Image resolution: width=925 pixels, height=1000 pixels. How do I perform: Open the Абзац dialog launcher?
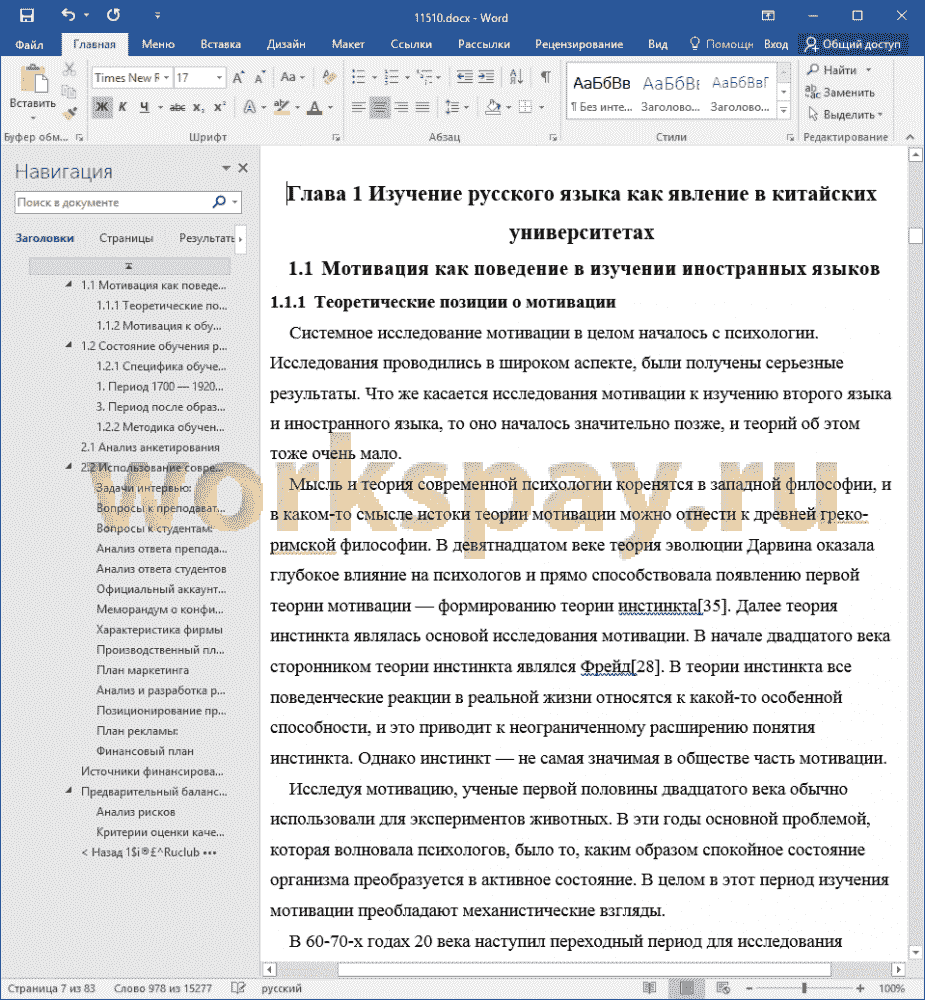click(x=552, y=137)
